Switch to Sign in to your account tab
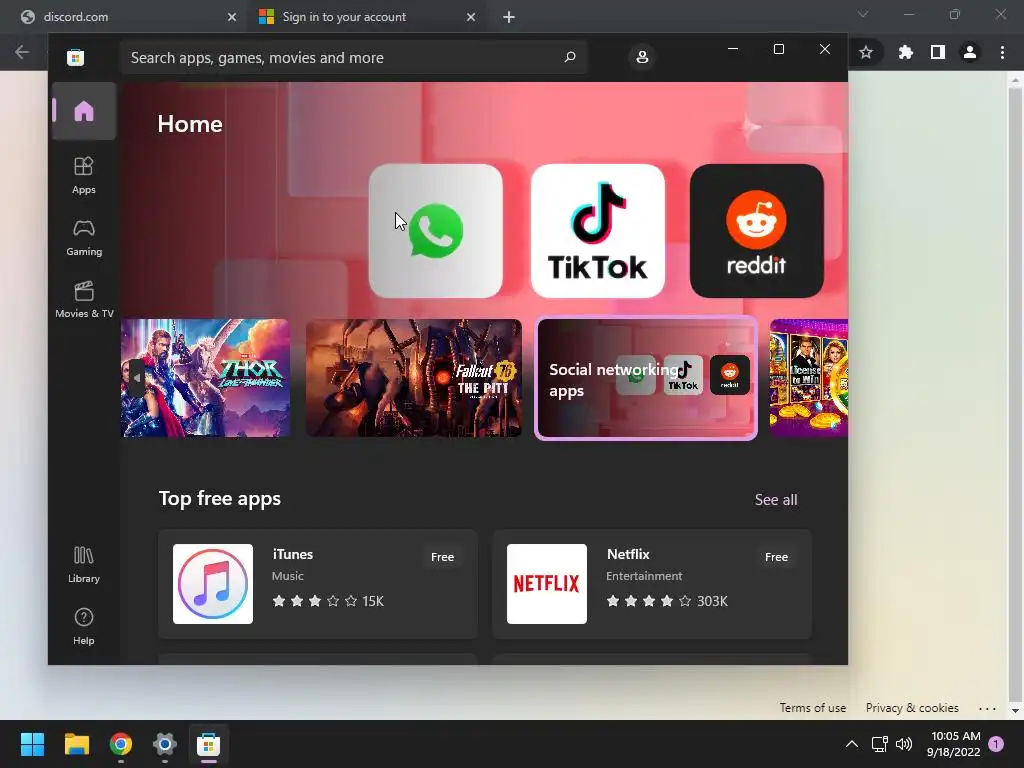This screenshot has width=1024, height=768. pos(366,17)
